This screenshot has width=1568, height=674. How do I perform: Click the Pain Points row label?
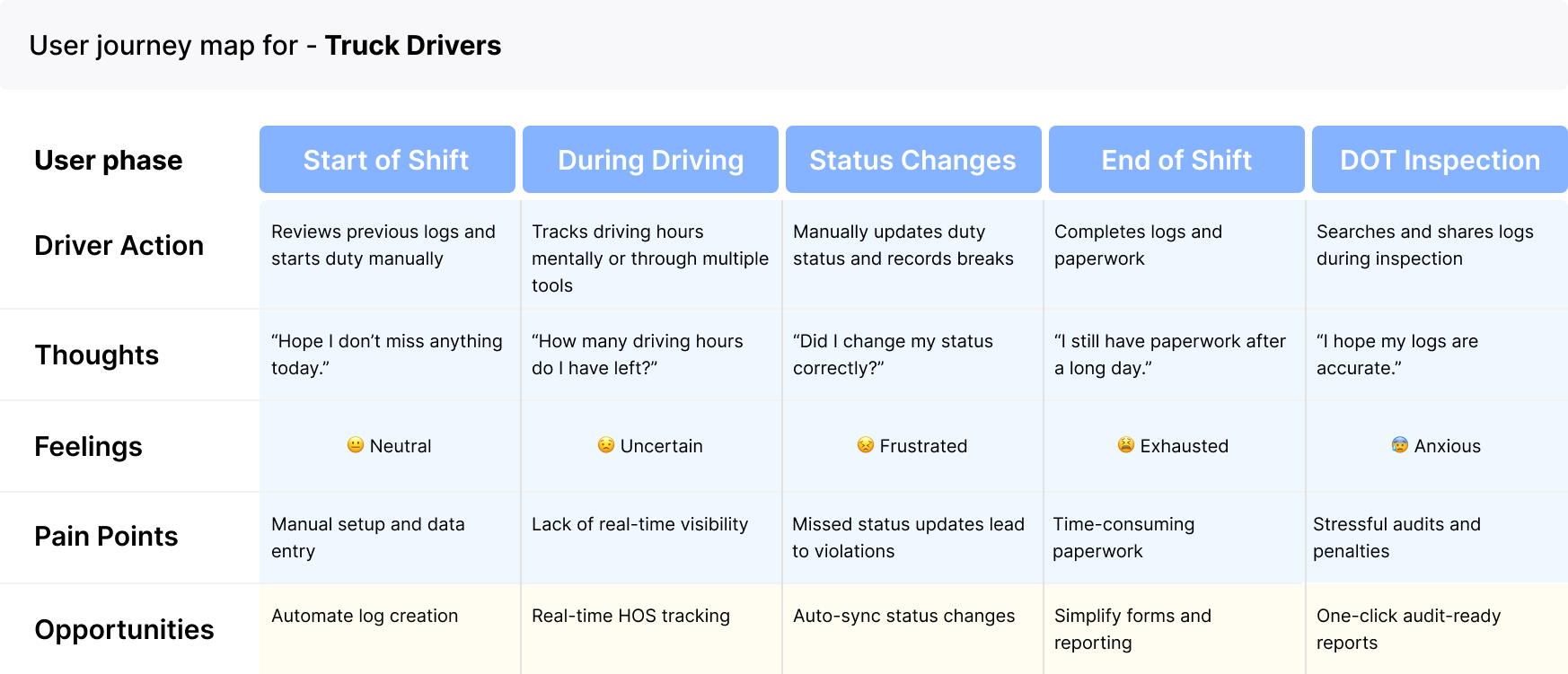click(106, 536)
